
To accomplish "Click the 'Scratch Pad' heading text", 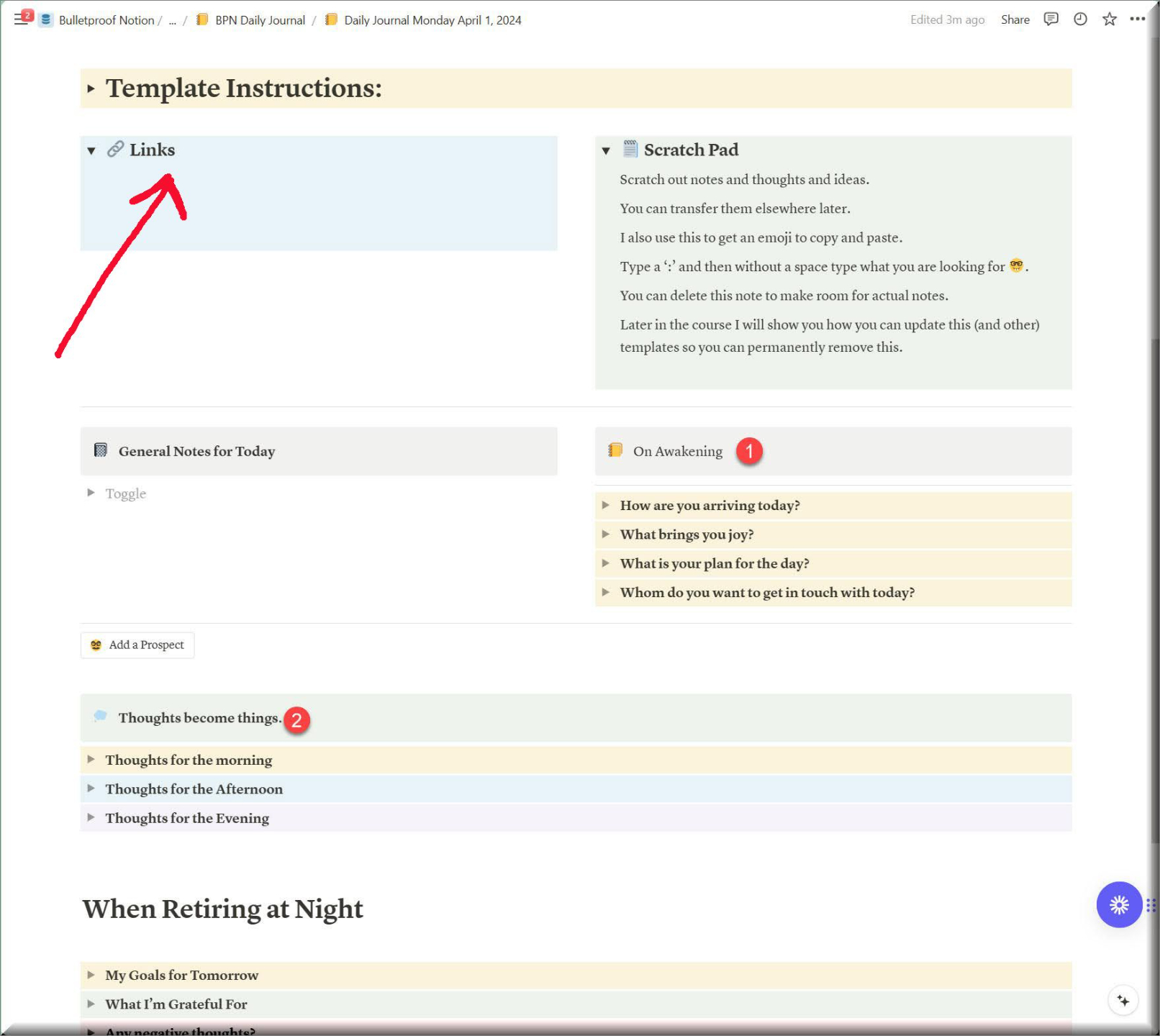I will coord(692,150).
